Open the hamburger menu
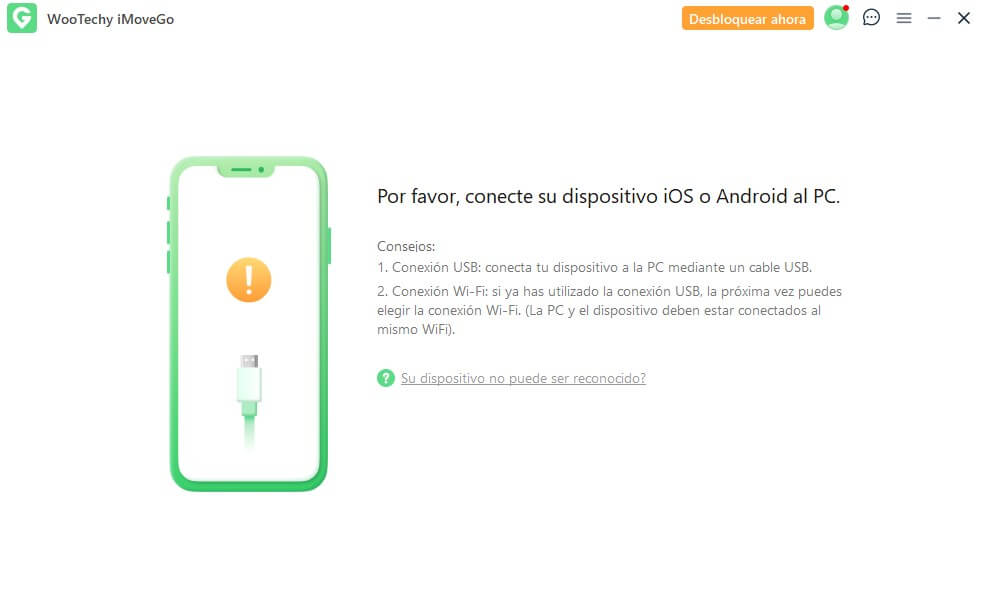 904,18
